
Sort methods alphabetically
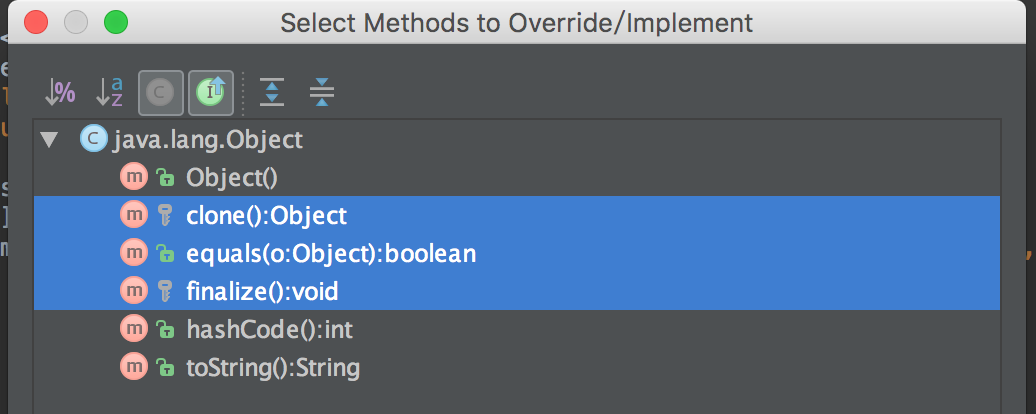[x=109, y=93]
